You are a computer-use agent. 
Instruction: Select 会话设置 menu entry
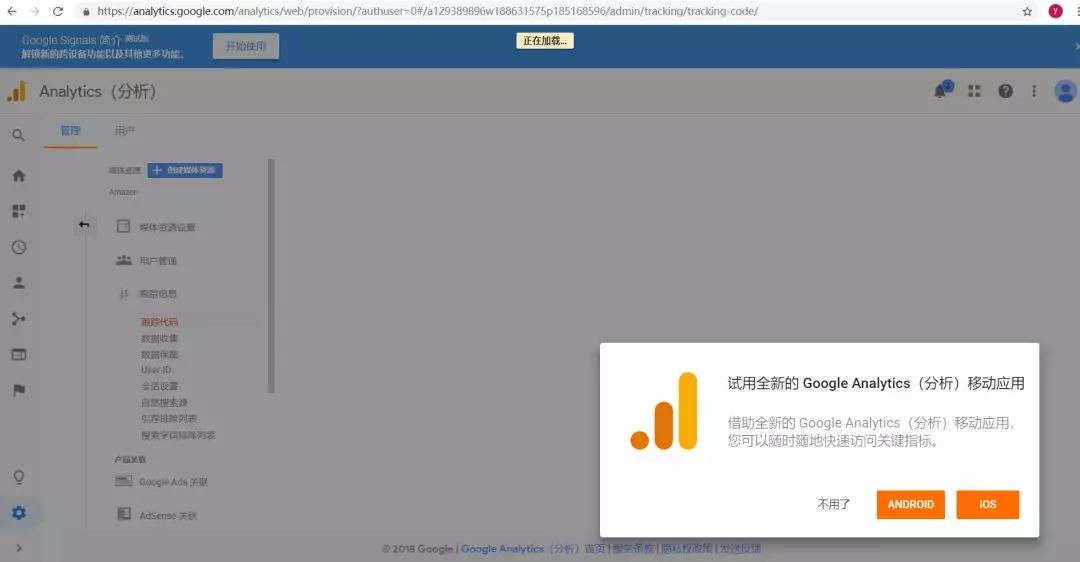[159, 386]
